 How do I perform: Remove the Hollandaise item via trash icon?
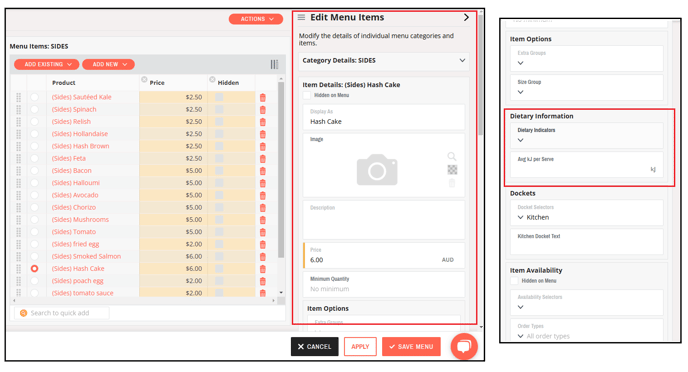(262, 134)
